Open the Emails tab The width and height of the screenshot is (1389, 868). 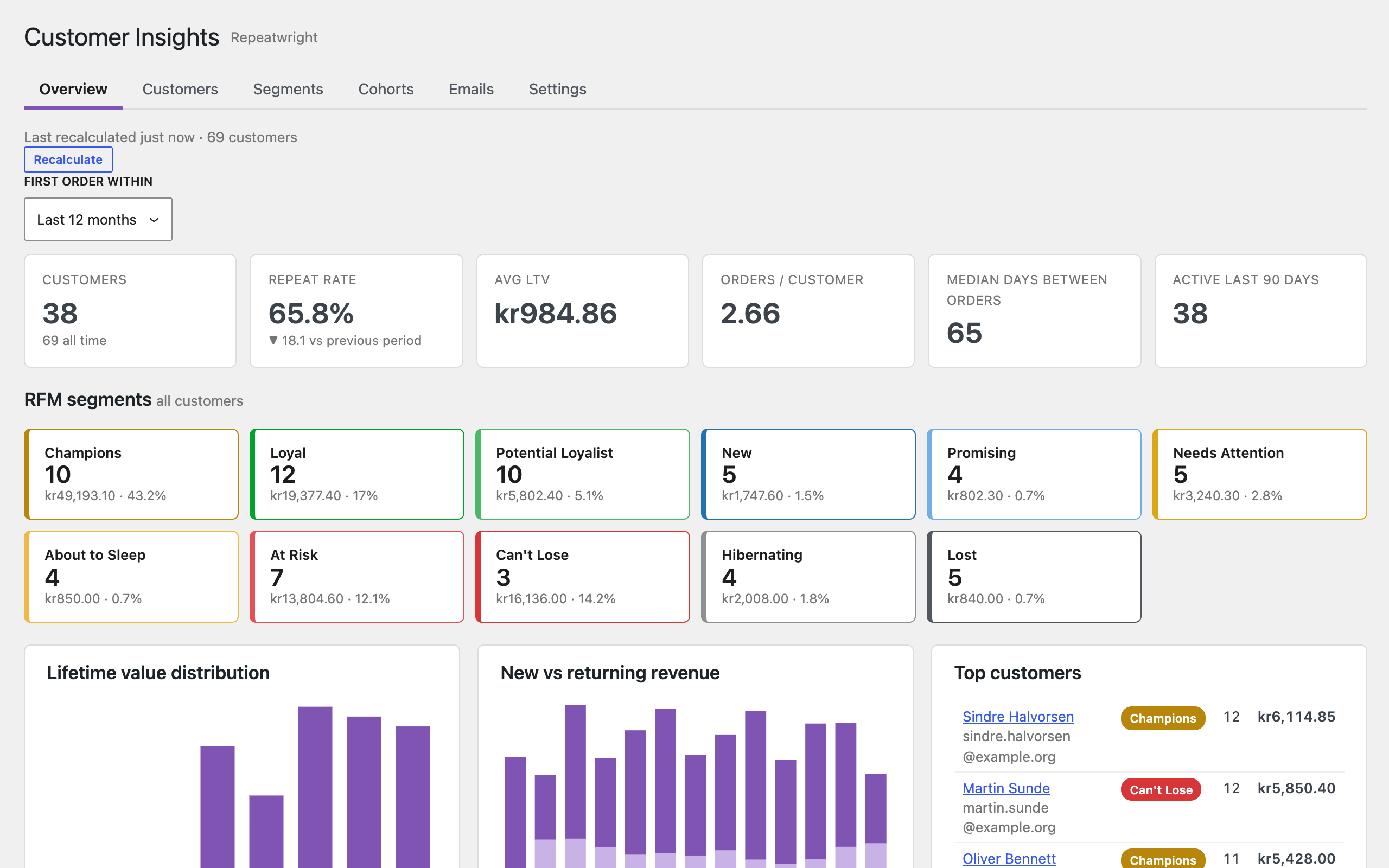(x=470, y=89)
